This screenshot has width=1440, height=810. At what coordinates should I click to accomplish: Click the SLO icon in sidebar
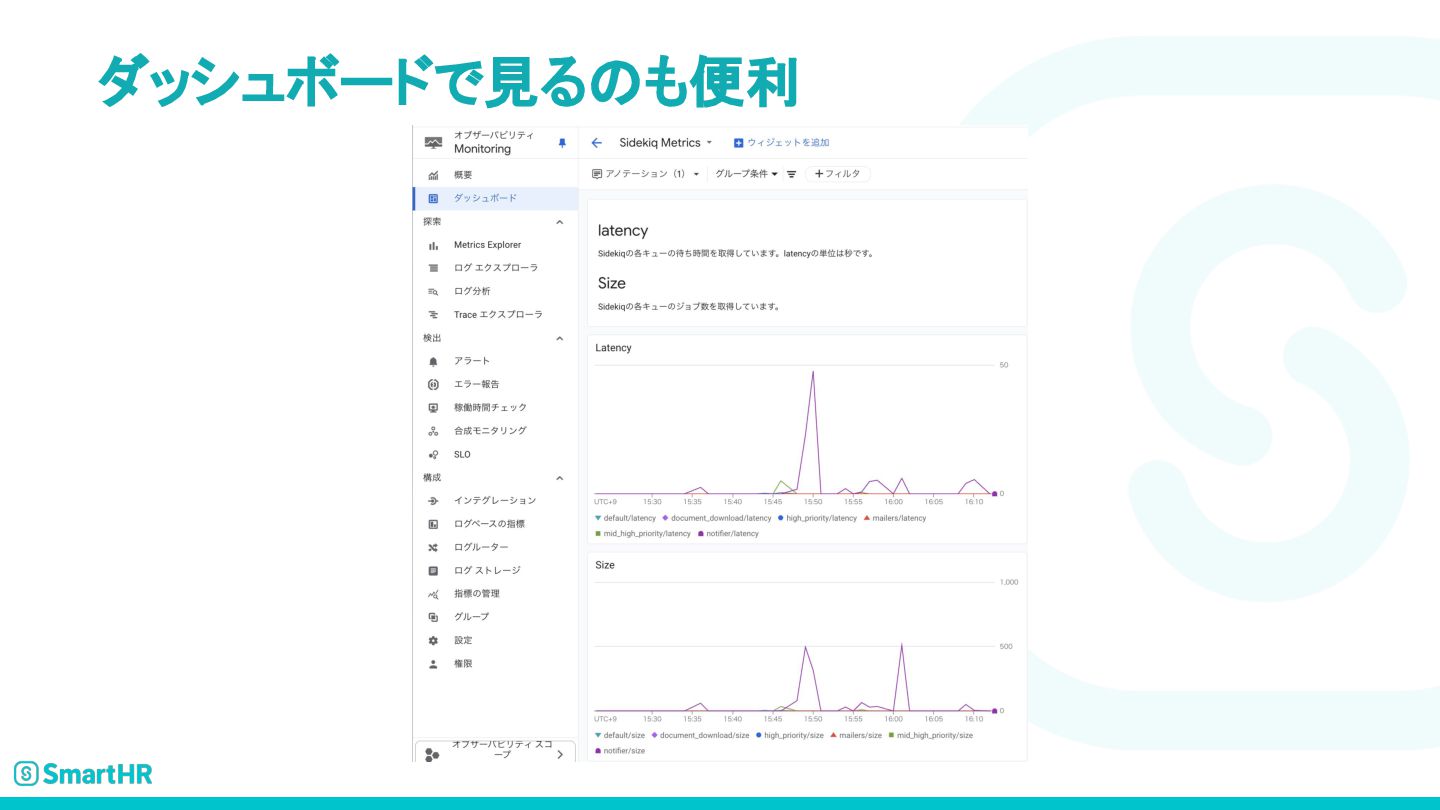click(x=433, y=454)
